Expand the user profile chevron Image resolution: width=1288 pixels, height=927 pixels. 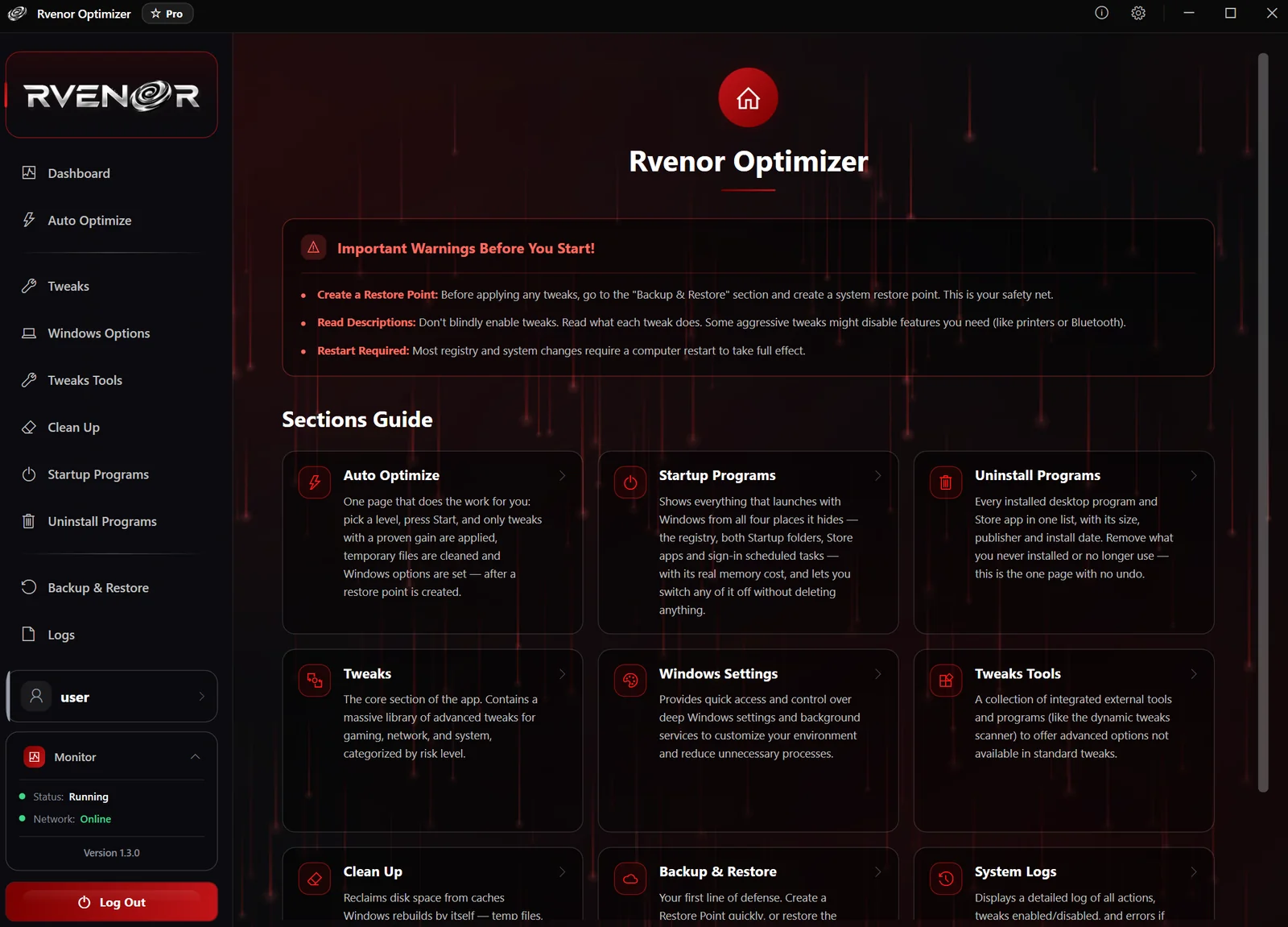201,697
